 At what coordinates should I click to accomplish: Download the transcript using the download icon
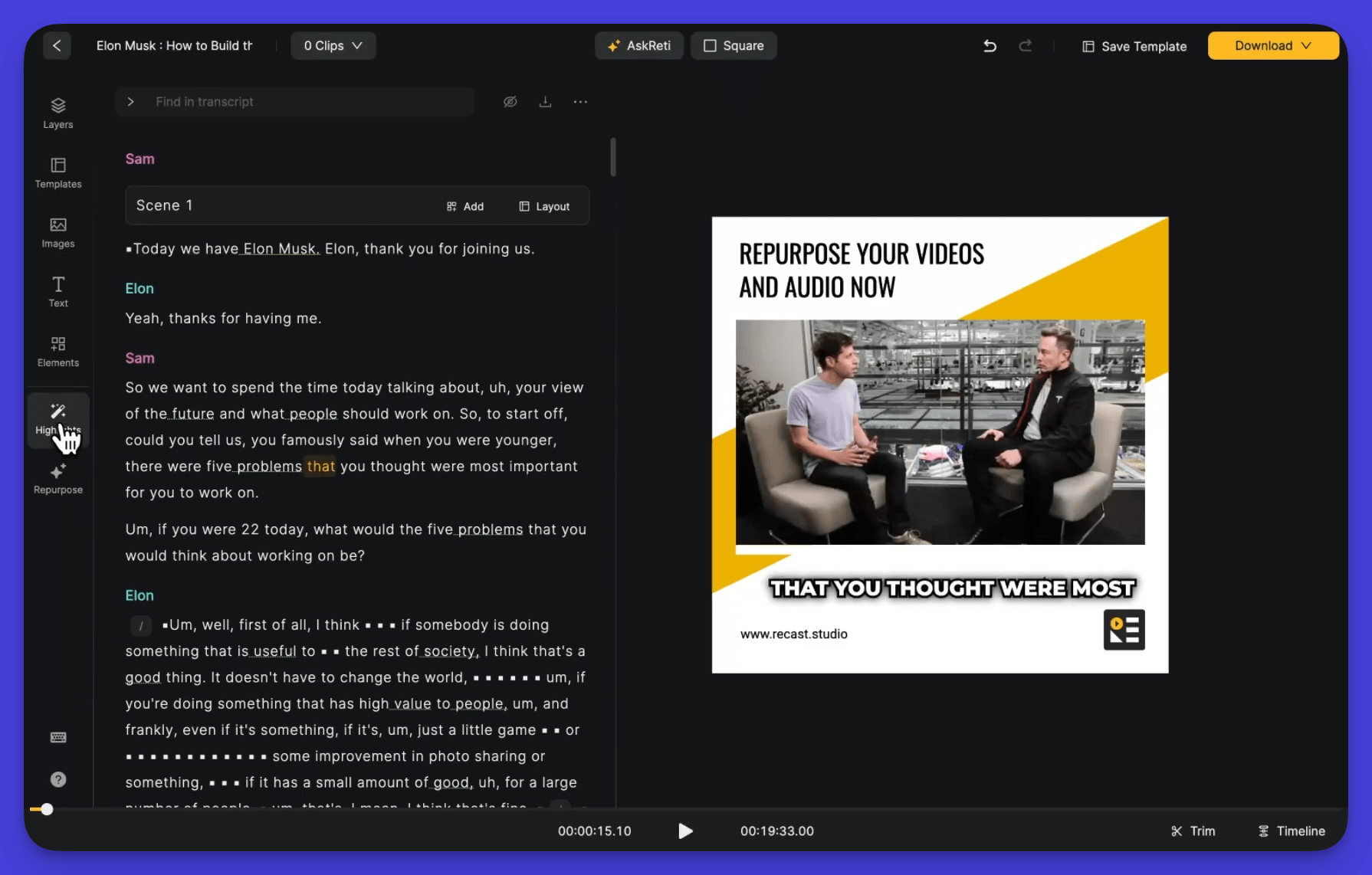point(545,101)
